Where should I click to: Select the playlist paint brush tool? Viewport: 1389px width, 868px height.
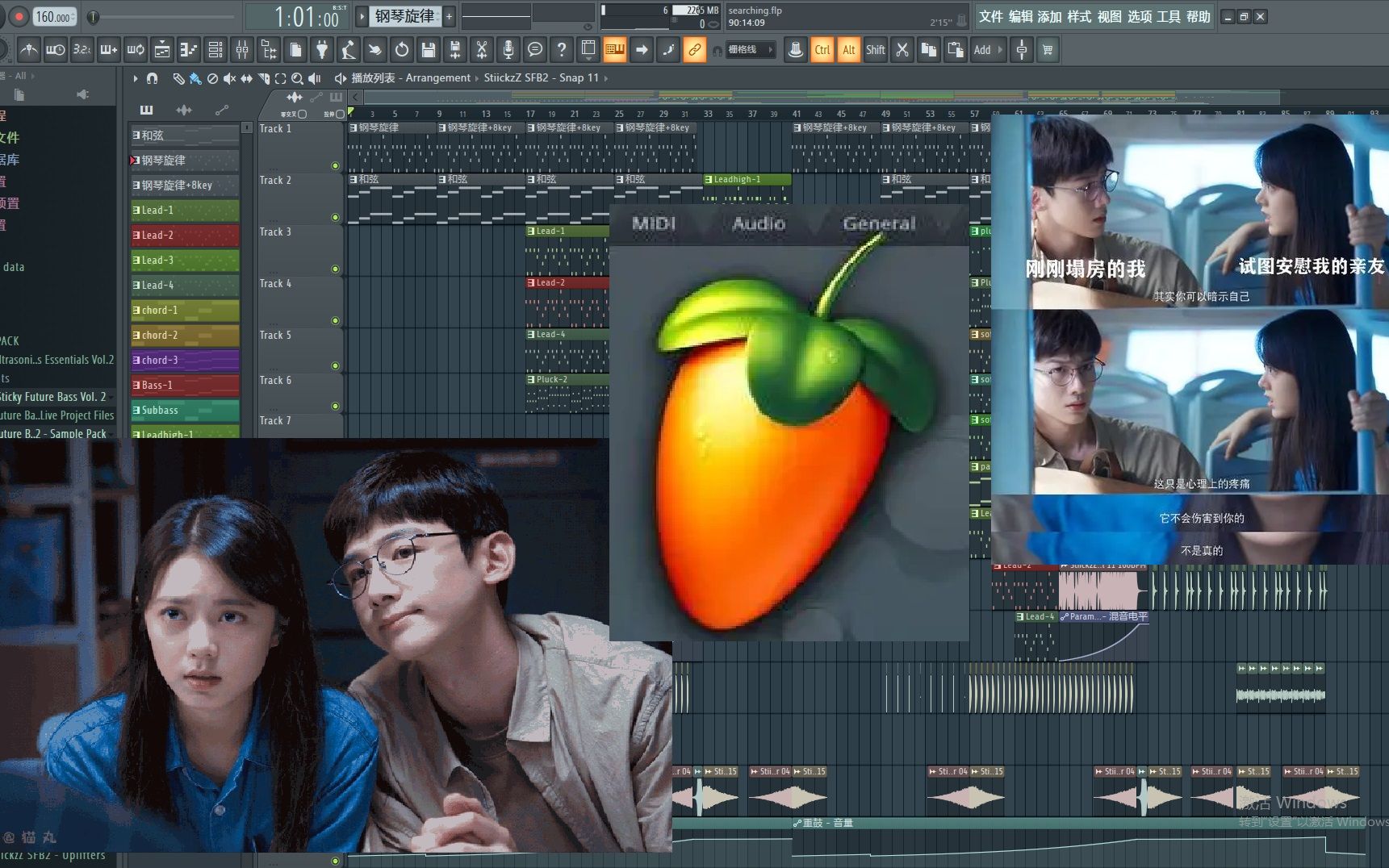coord(195,78)
